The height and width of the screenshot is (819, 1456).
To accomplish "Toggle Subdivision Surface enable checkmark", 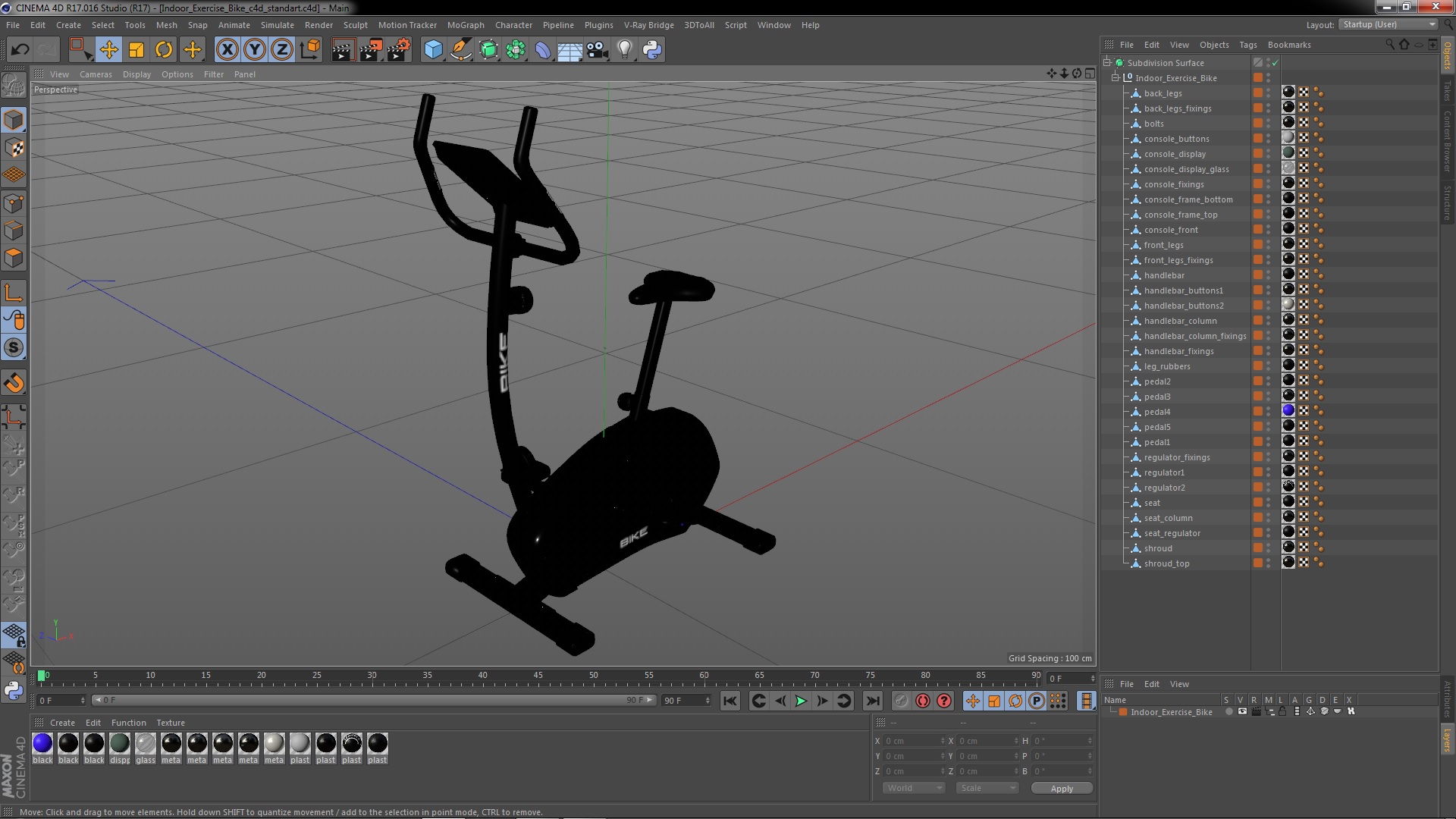I will point(1276,63).
